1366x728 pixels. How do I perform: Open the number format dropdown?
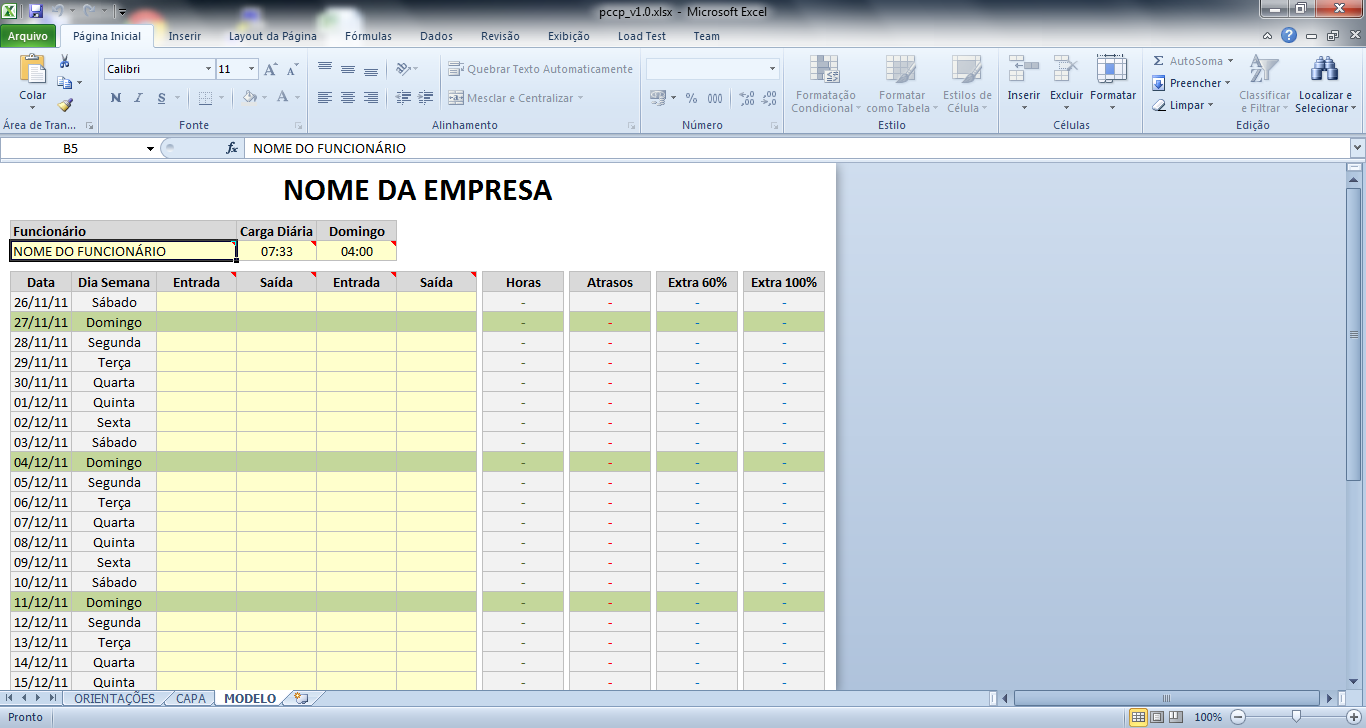[772, 69]
